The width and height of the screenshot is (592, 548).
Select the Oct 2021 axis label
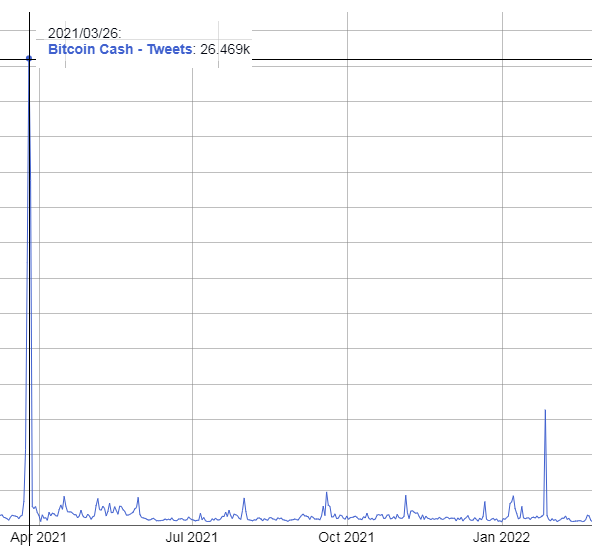pyautogui.click(x=346, y=537)
